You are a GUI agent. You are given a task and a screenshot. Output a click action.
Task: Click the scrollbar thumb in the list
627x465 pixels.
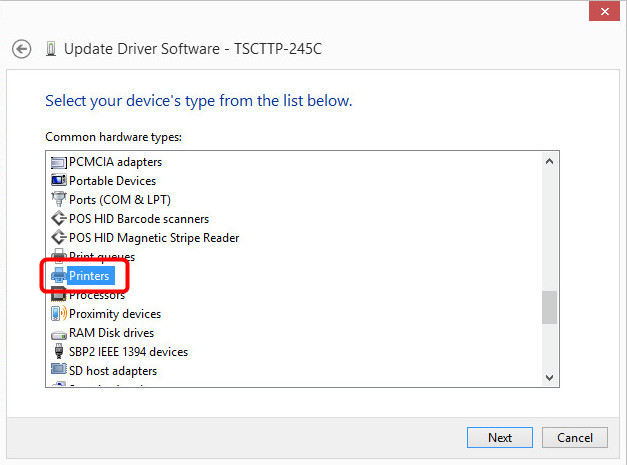pyautogui.click(x=549, y=307)
